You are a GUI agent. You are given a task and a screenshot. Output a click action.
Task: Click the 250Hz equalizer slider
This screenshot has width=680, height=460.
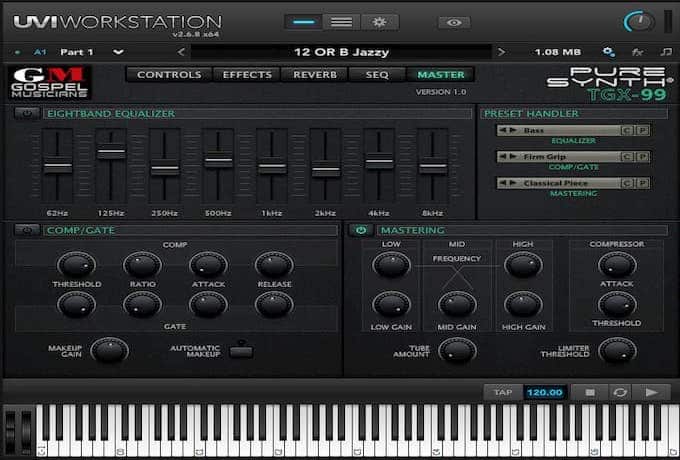tap(165, 169)
